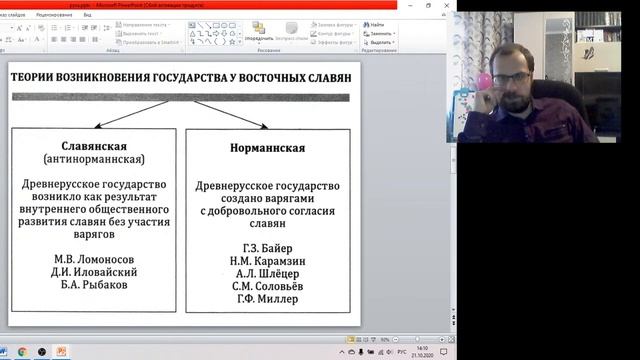This screenshot has width=640, height=360.
Task: Fit slide to current window
Action: 451,340
